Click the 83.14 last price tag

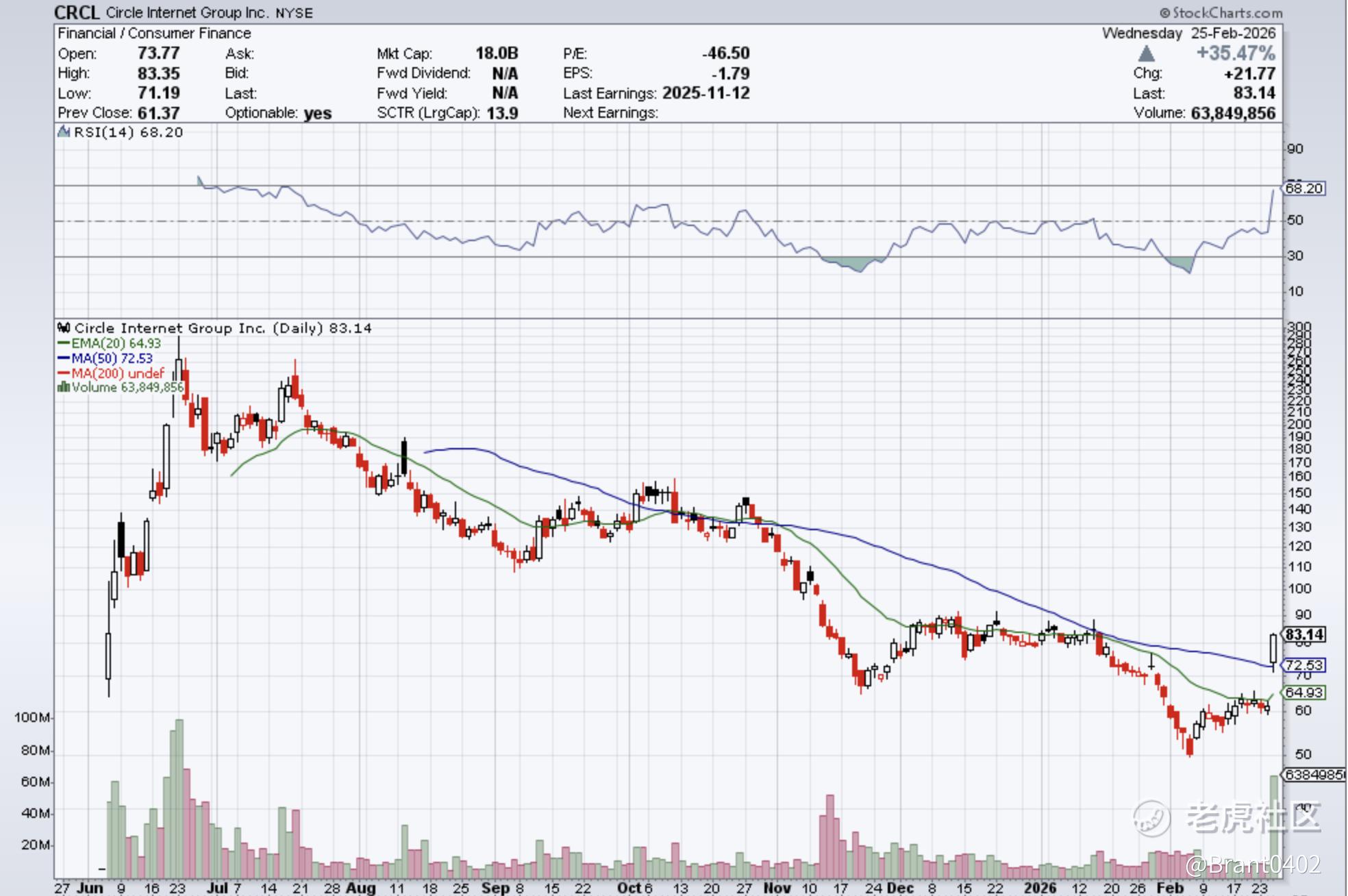pyautogui.click(x=1304, y=634)
